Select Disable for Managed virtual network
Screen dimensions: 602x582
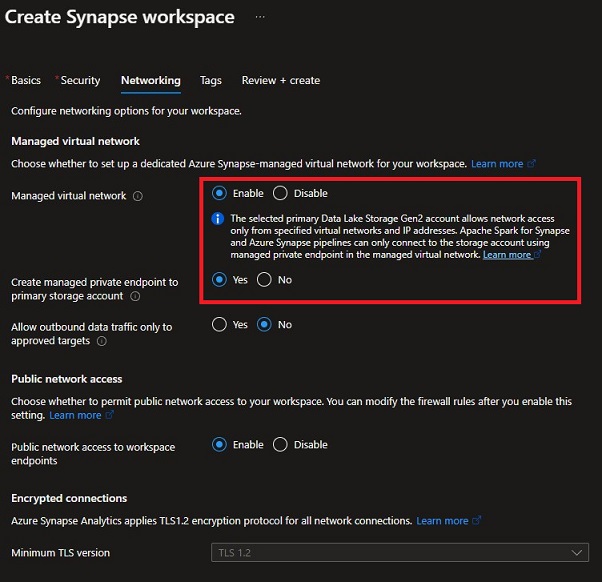coord(280,193)
